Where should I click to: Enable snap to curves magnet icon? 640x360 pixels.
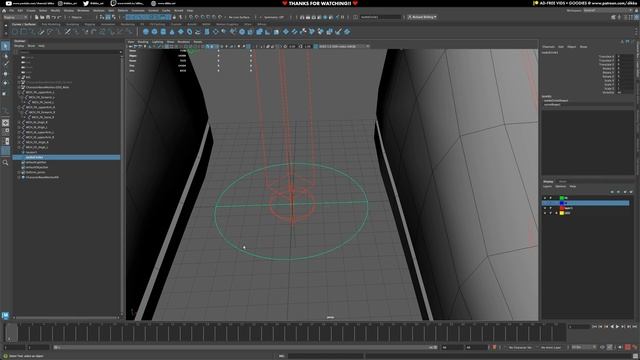click(197, 17)
